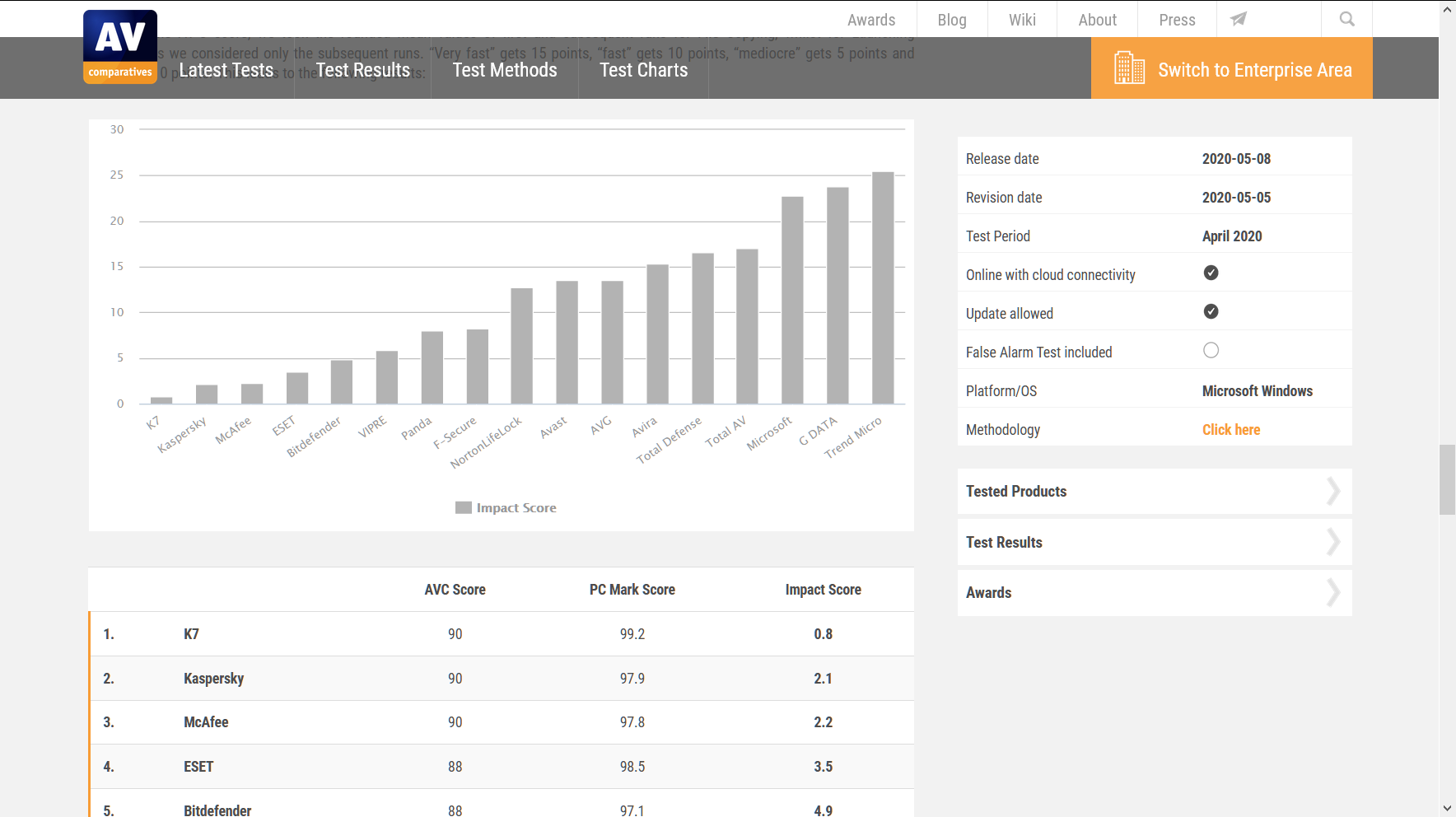The width and height of the screenshot is (1456, 817).
Task: Open the Test Charts menu
Action: 644,70
